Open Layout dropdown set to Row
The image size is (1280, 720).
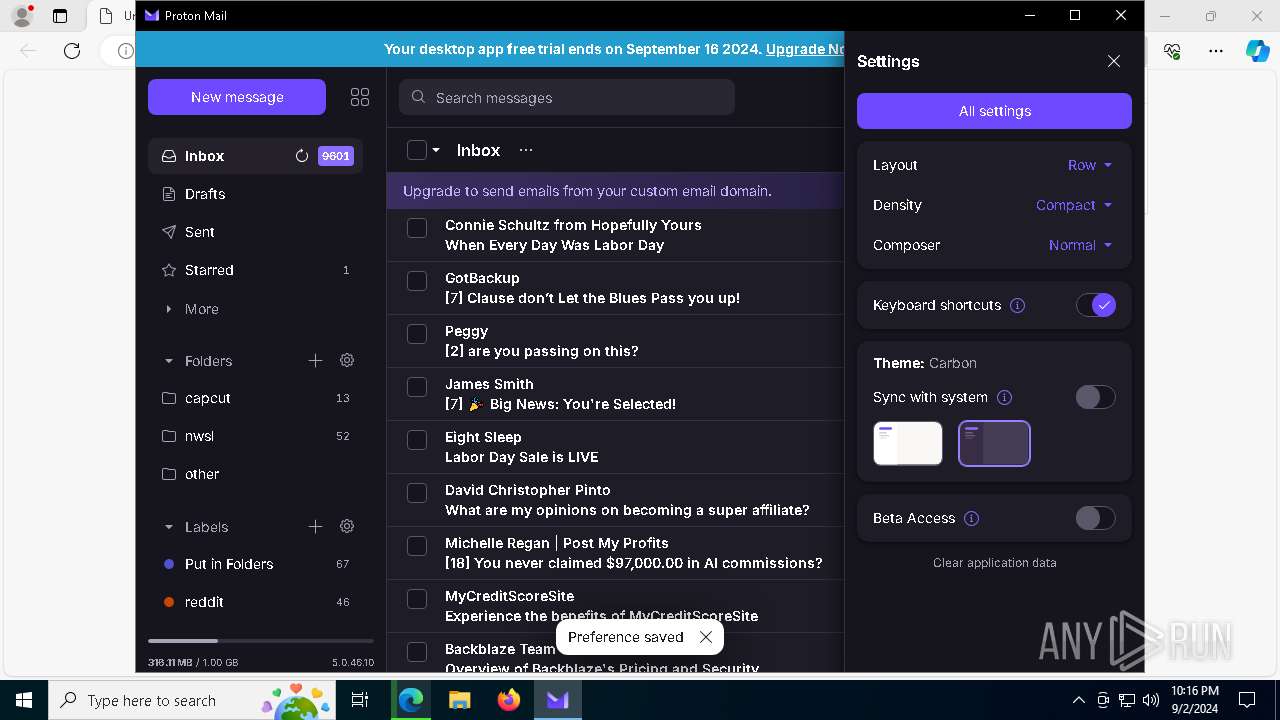point(1090,165)
